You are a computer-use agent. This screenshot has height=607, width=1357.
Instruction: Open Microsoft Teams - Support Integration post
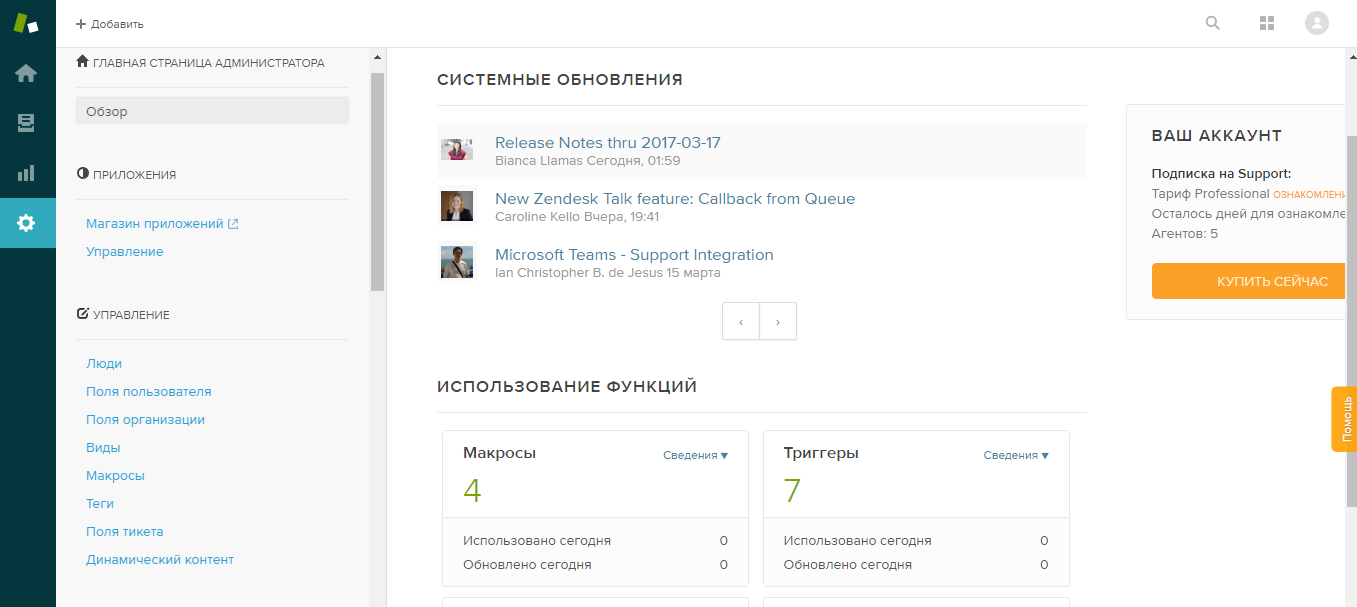(x=632, y=254)
